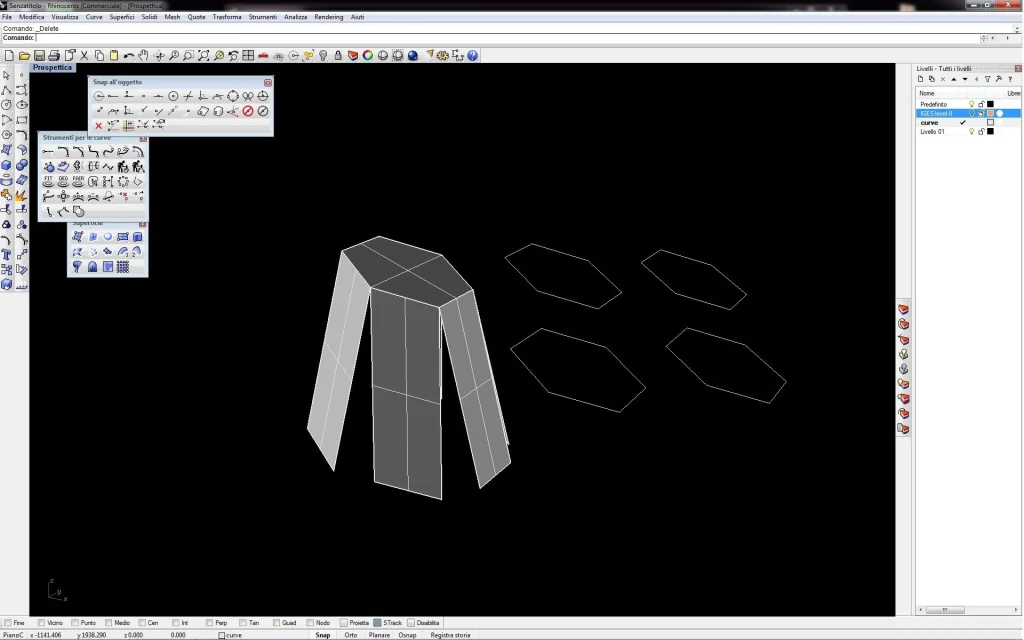The width and height of the screenshot is (1024, 640).
Task: Open the color wheel properties icon
Action: point(368,56)
